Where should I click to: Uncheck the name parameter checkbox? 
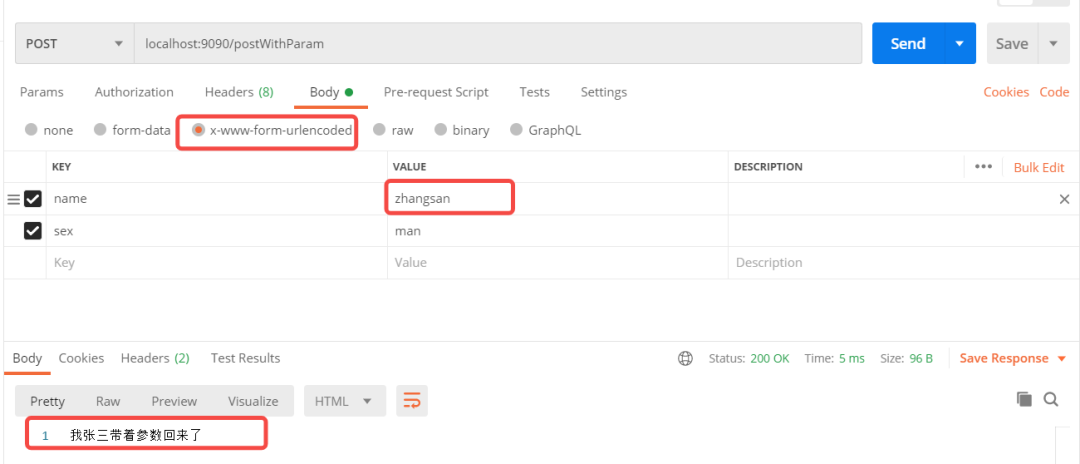coord(32,199)
